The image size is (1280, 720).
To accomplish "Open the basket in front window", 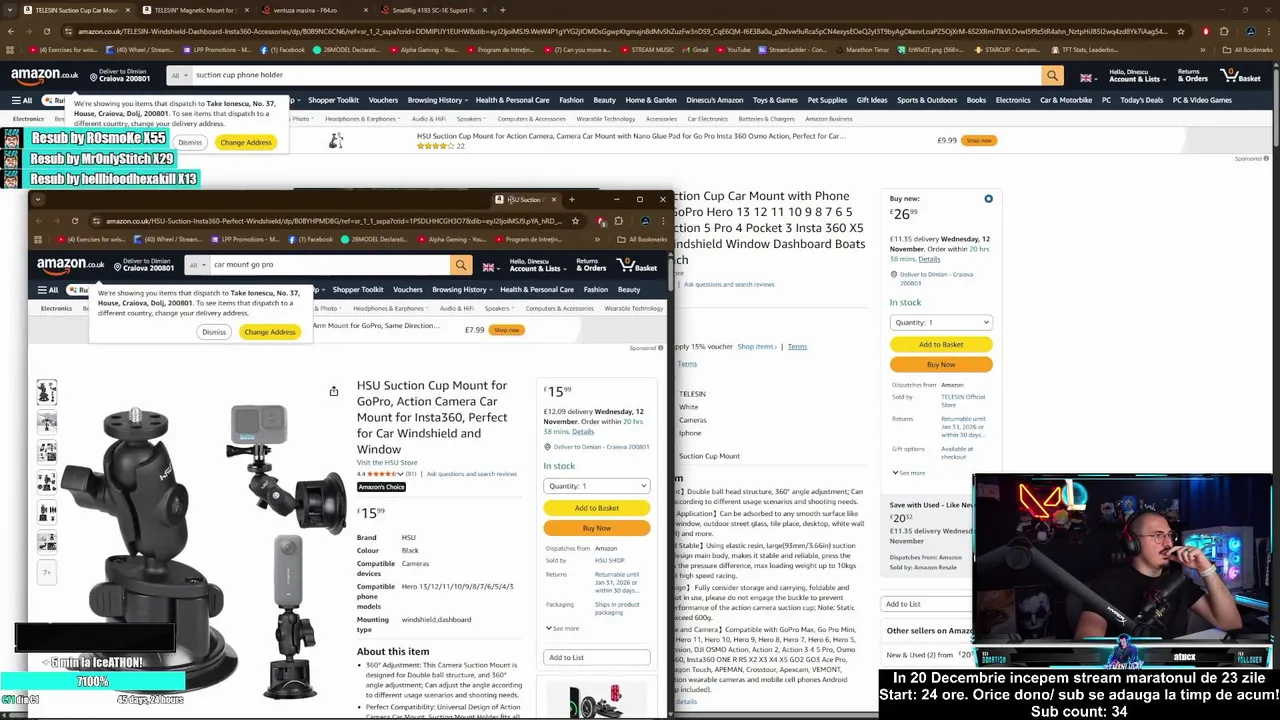I will coord(638,265).
